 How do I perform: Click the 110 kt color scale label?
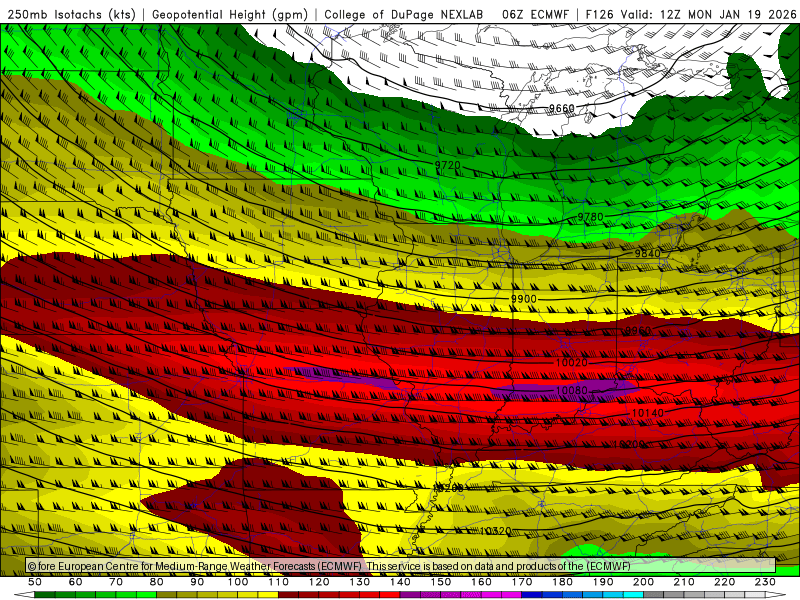279,582
